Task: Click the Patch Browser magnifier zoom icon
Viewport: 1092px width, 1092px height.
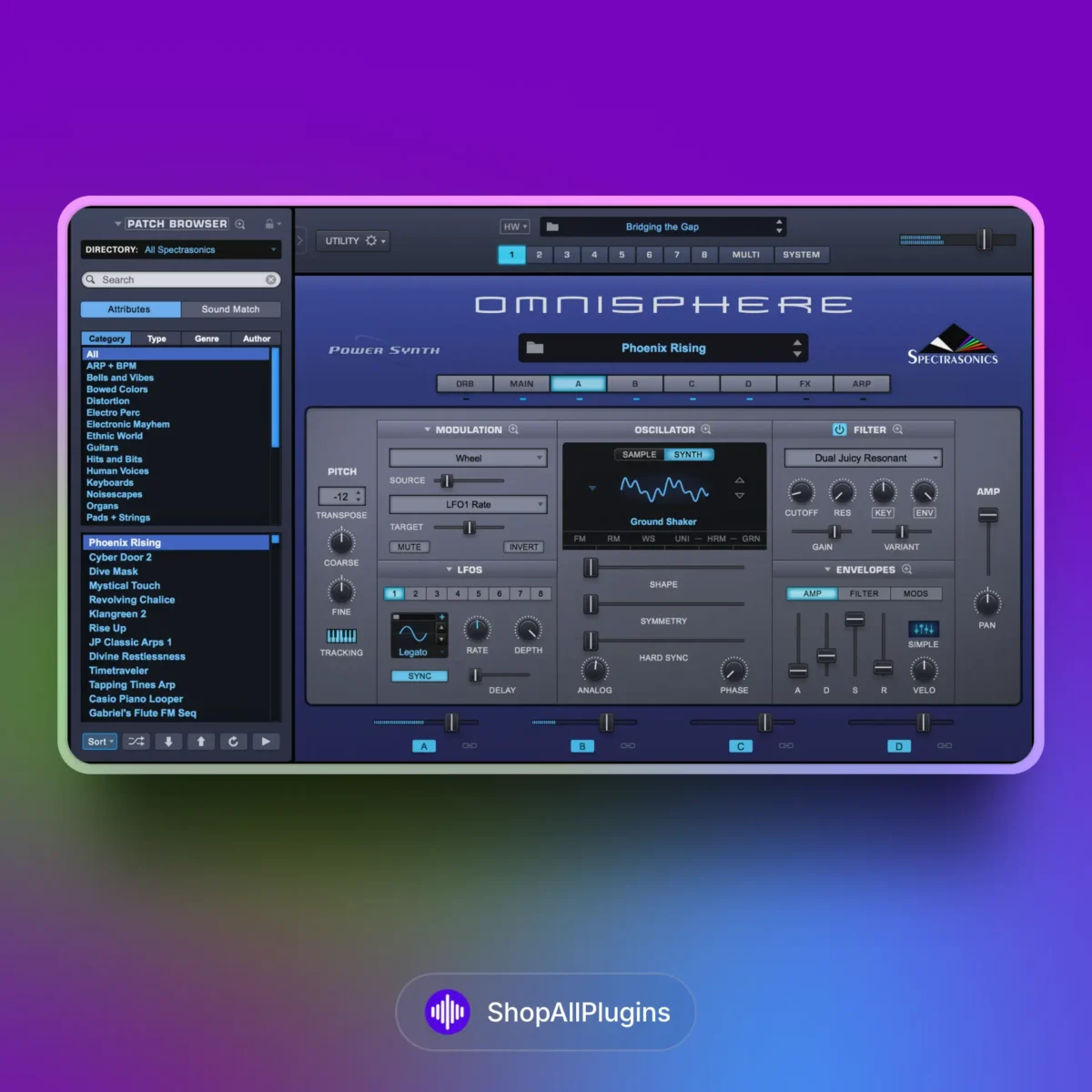Action: 240,224
